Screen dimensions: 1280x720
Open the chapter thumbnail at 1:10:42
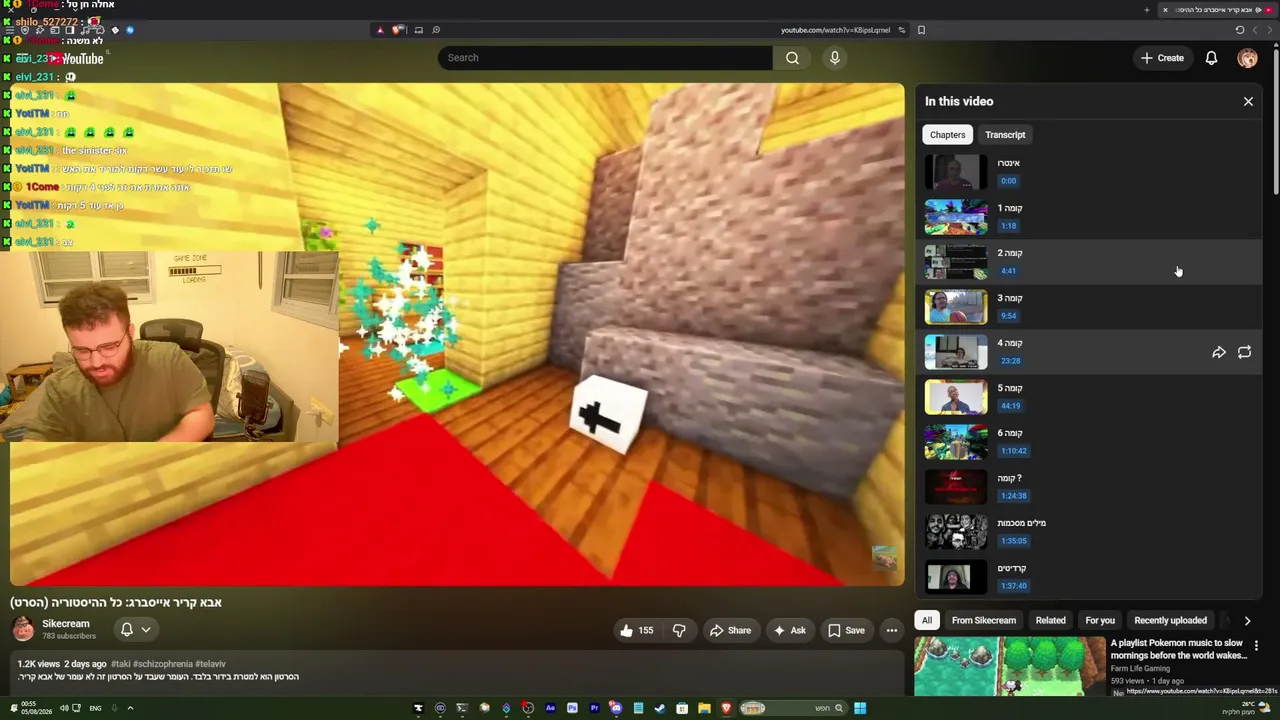coord(956,442)
